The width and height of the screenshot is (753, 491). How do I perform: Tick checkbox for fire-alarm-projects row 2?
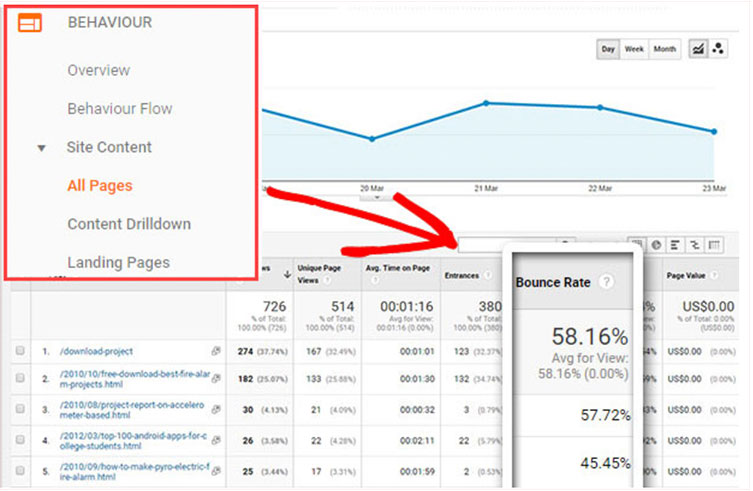click(20, 378)
